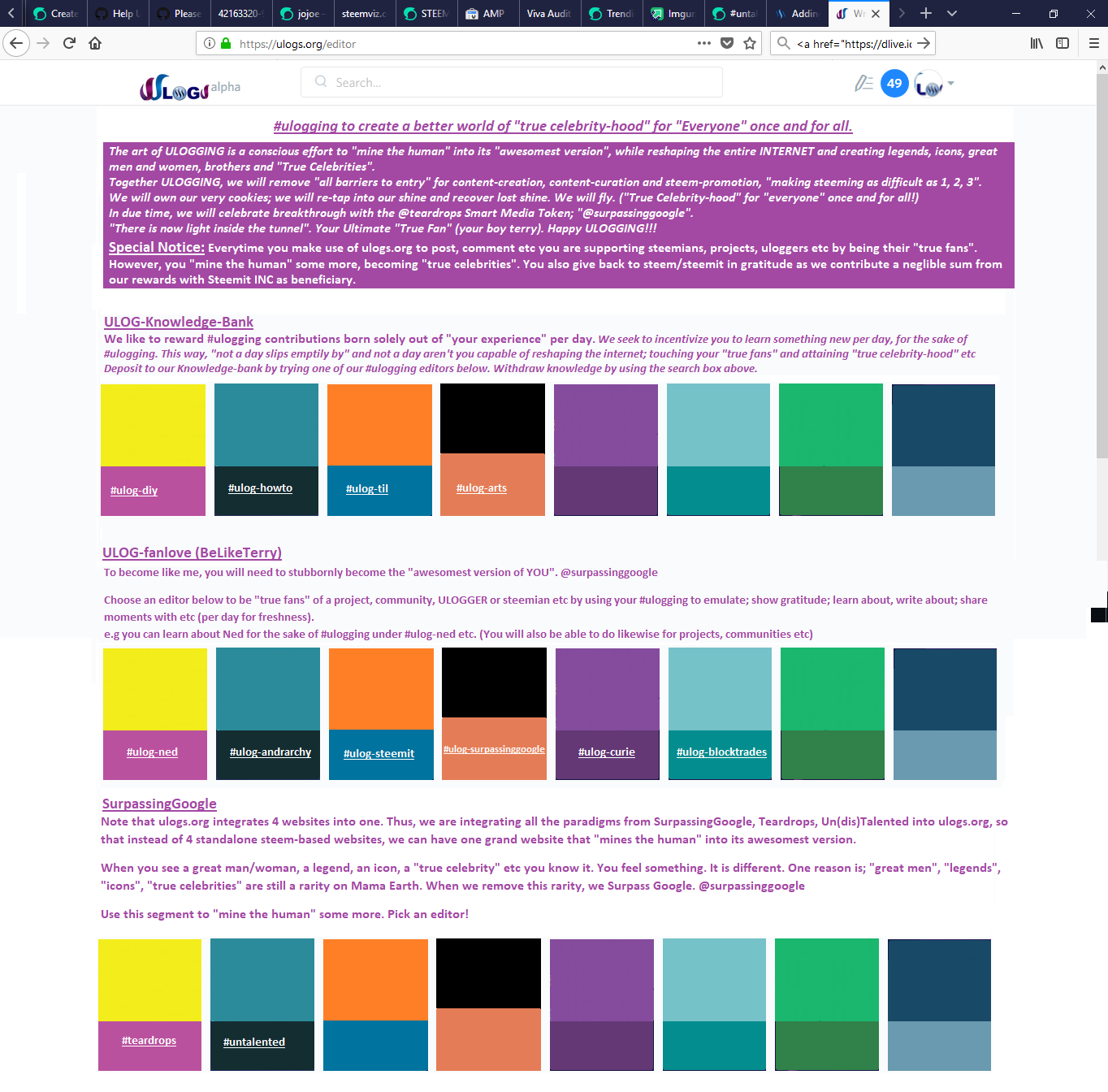Viewport: 1108px width, 1092px height.
Task: Toggle the browser sidebar icon
Action: click(x=1063, y=43)
